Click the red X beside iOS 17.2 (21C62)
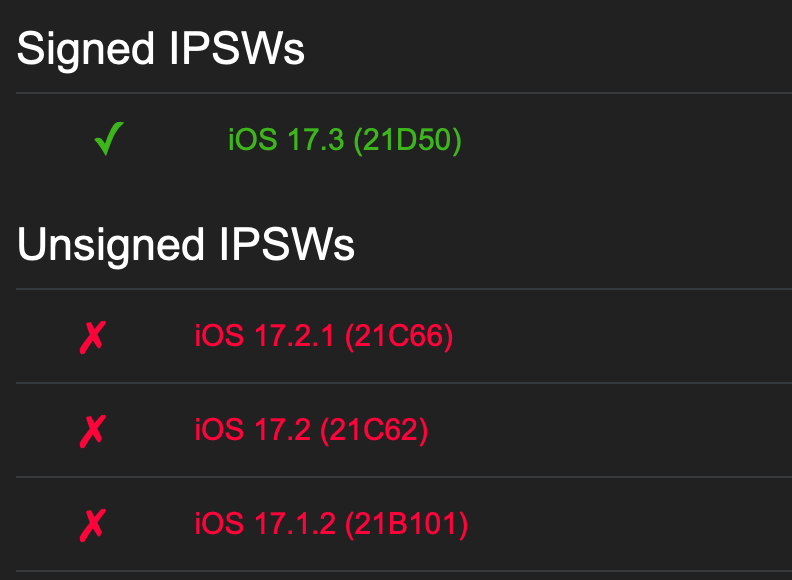792x580 pixels. tap(92, 431)
